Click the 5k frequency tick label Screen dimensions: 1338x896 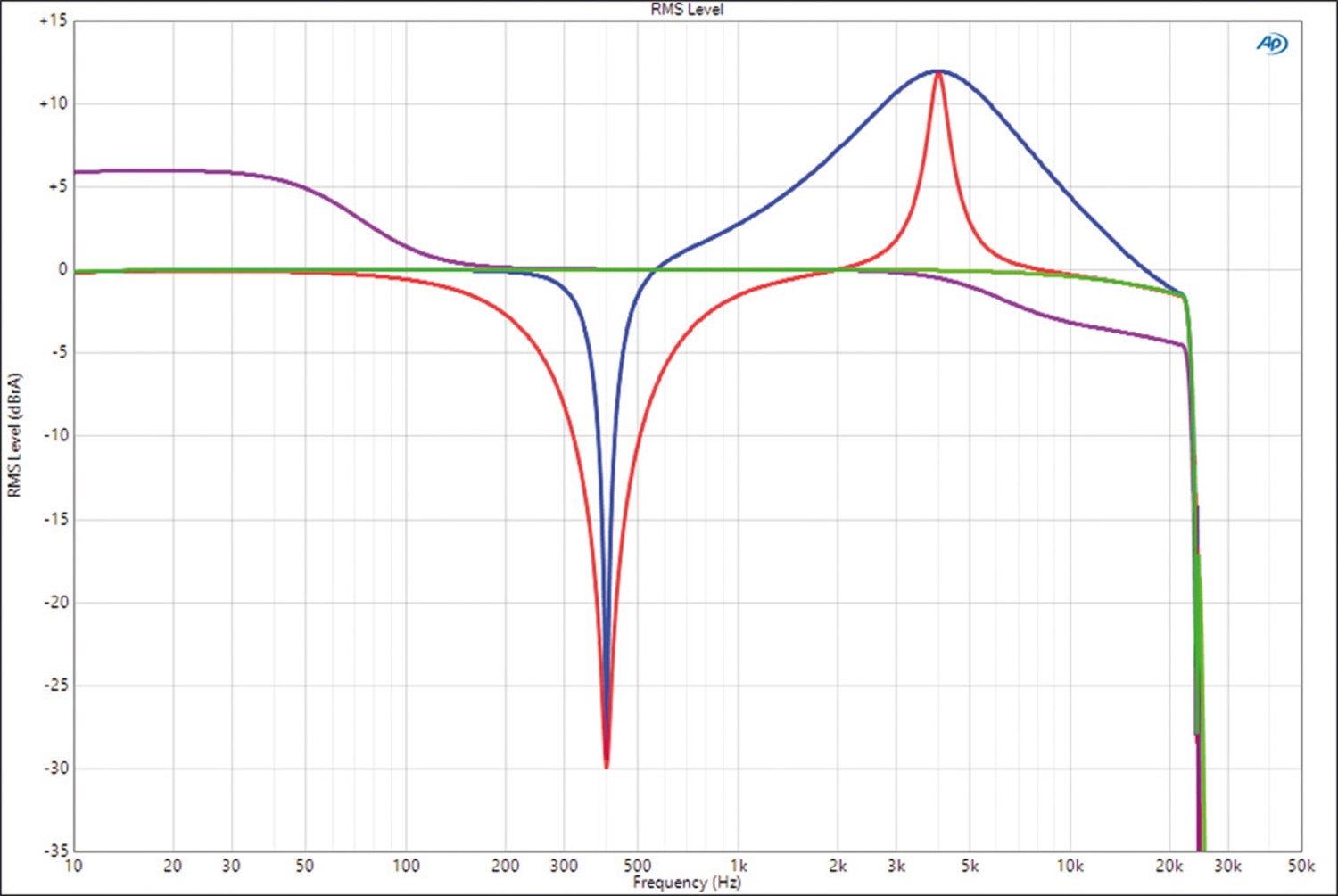click(970, 866)
